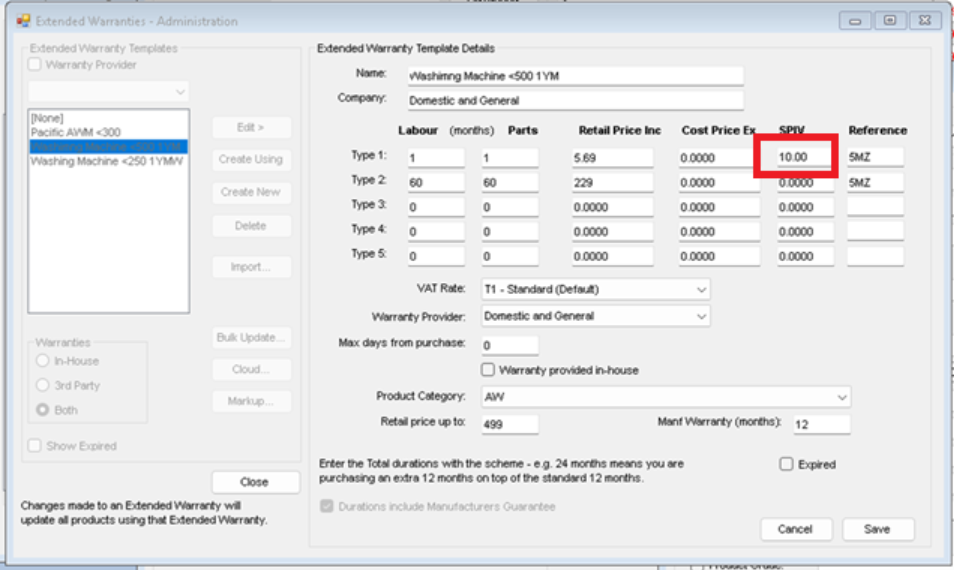Tick the Expired checkbox
The image size is (954, 570).
point(786,464)
